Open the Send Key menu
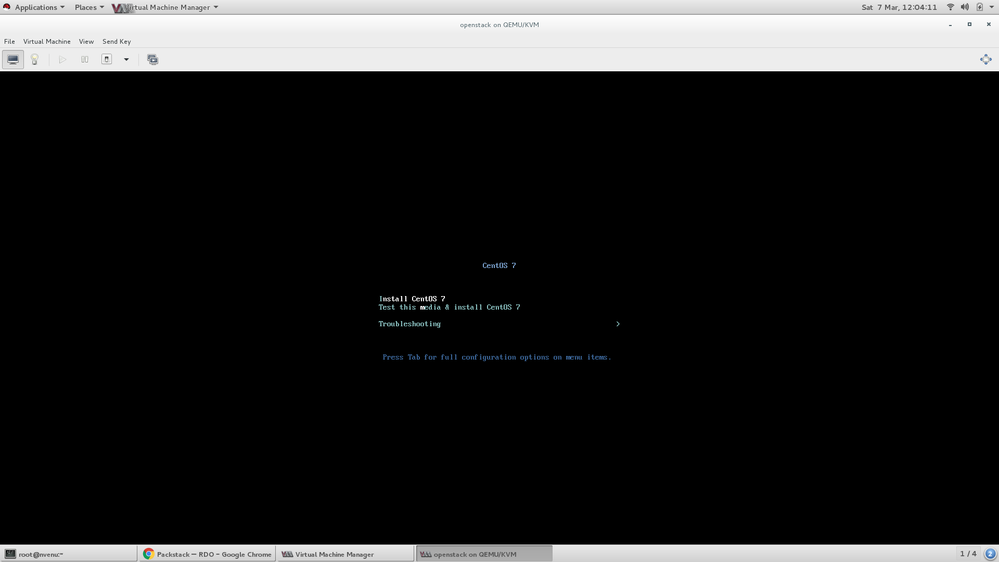Image resolution: width=999 pixels, height=562 pixels. coord(116,42)
